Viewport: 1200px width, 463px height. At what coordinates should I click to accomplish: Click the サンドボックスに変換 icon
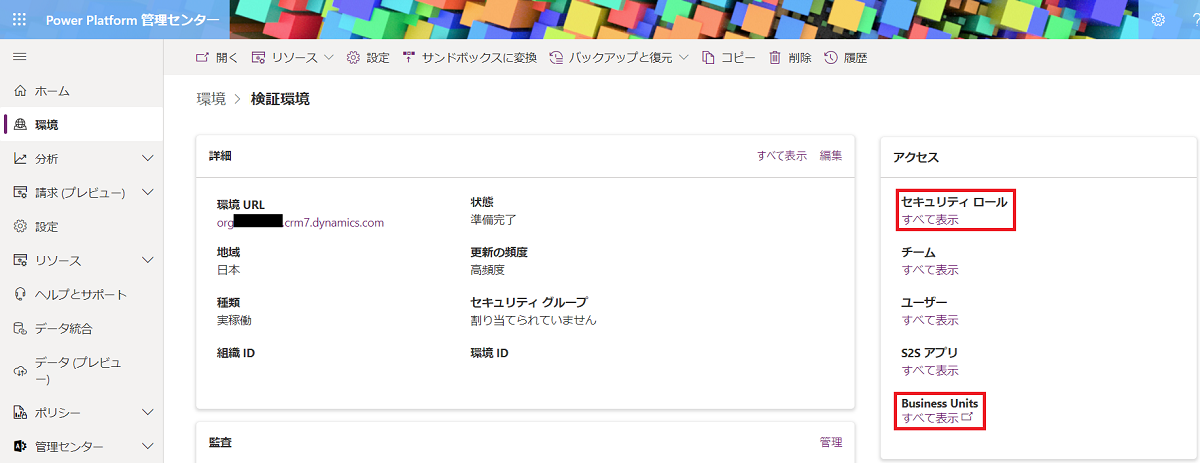[x=409, y=58]
